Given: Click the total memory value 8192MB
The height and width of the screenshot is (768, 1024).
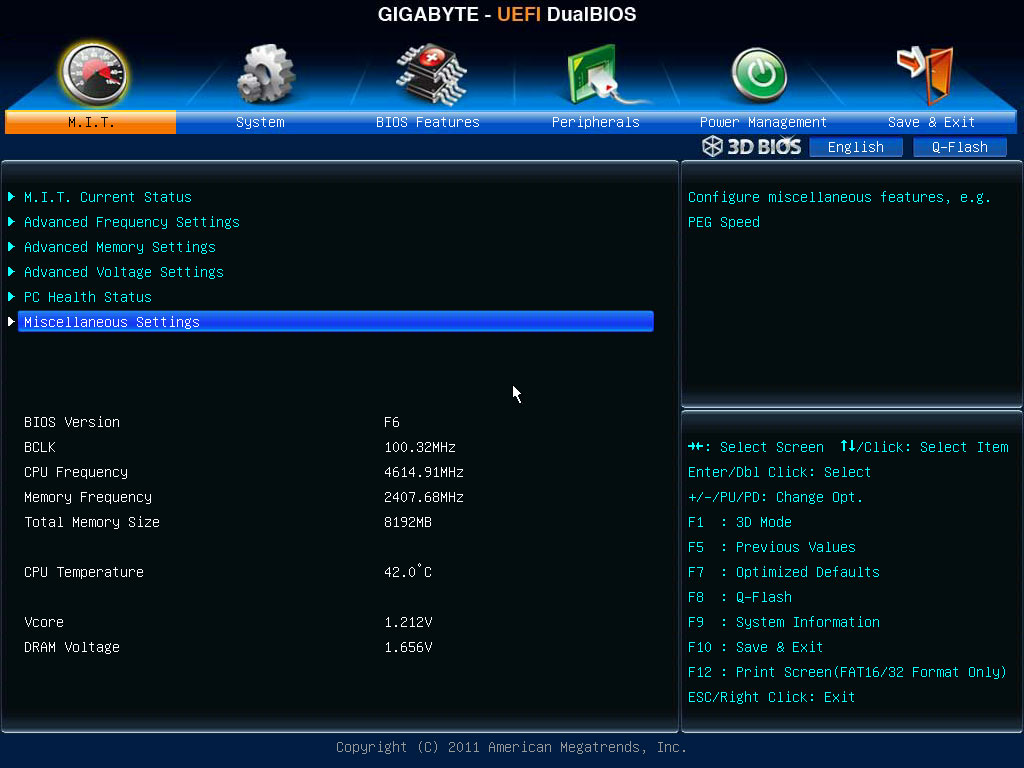Looking at the screenshot, I should [408, 522].
